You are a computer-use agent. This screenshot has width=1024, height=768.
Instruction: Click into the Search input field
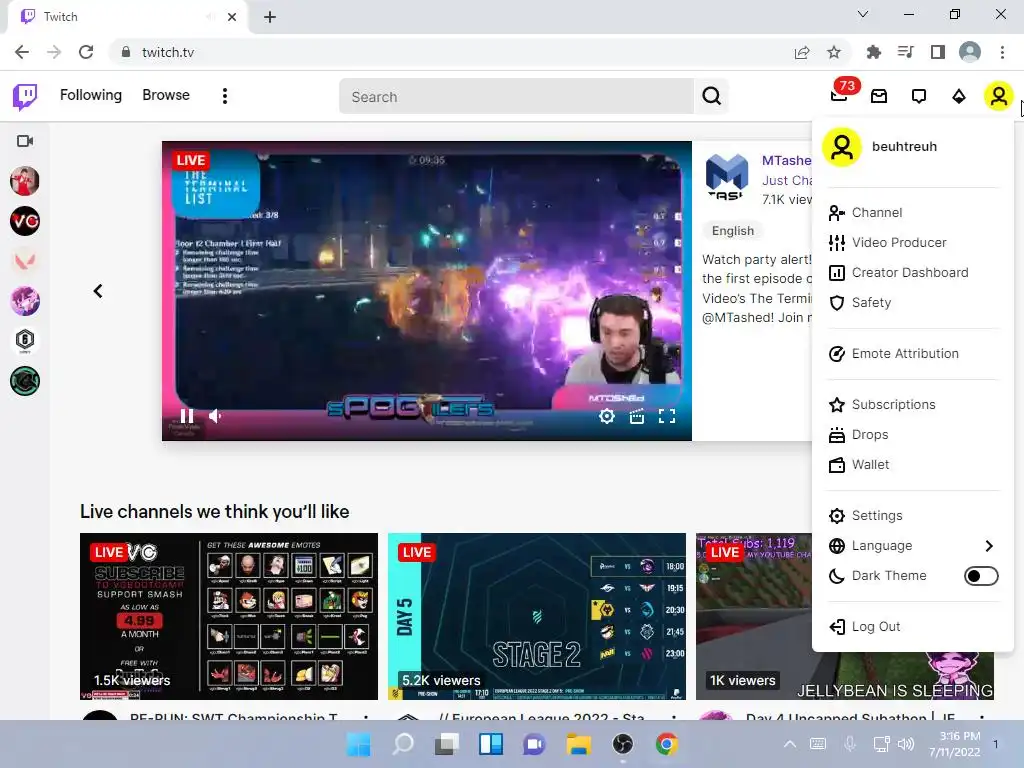(x=516, y=97)
